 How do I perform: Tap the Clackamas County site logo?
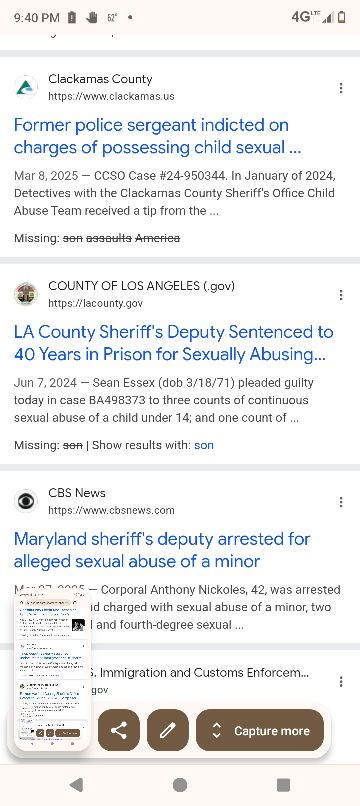26,87
